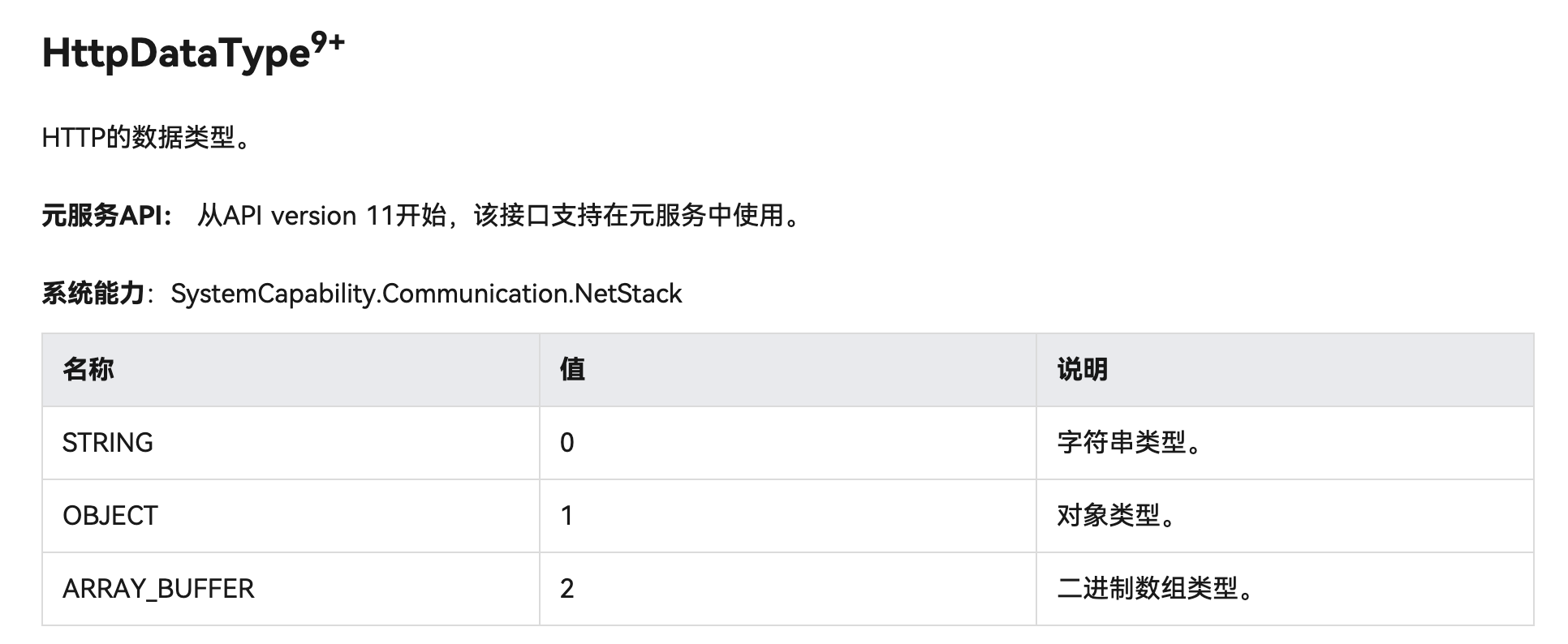
Task: Click the 值 column header
Action: pyautogui.click(x=572, y=370)
